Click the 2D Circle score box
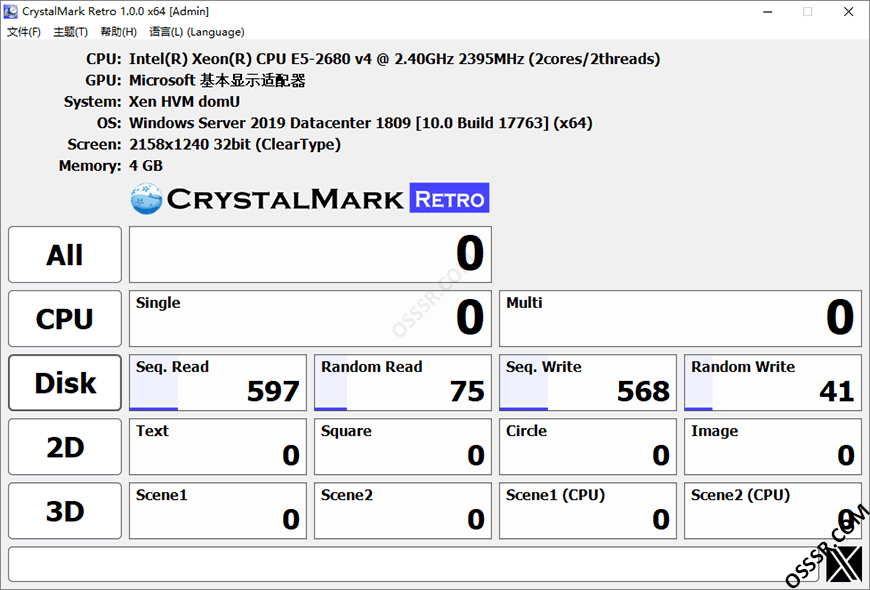 coord(588,447)
